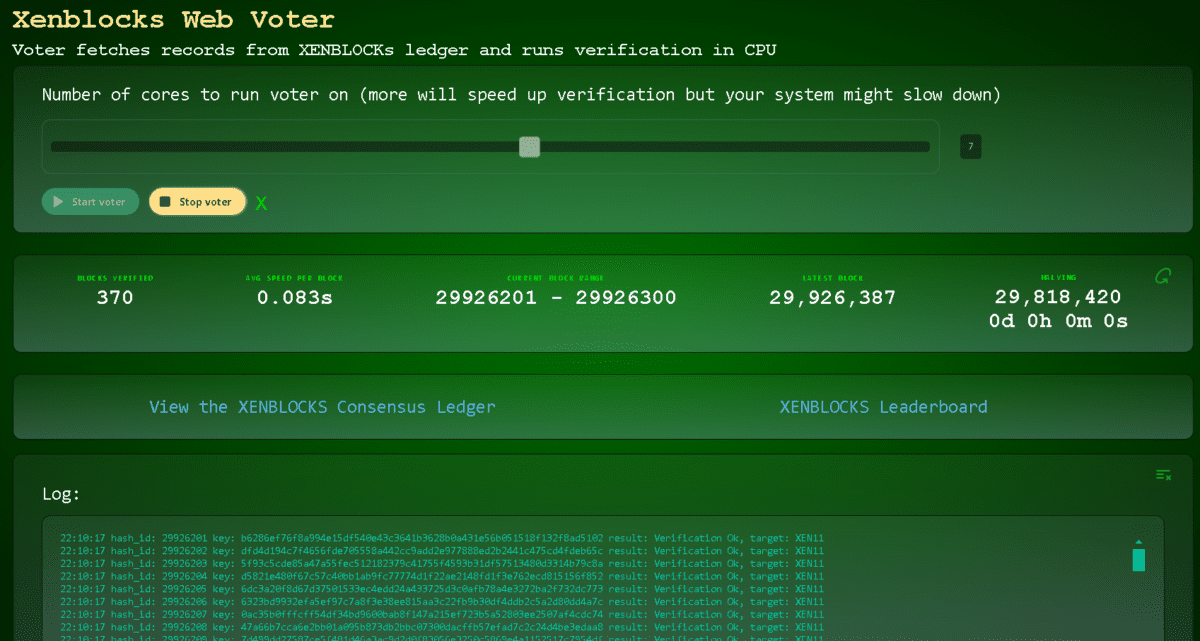Click the refresh icon in stats panel
Screen dimensions: 1200x641
1163,276
